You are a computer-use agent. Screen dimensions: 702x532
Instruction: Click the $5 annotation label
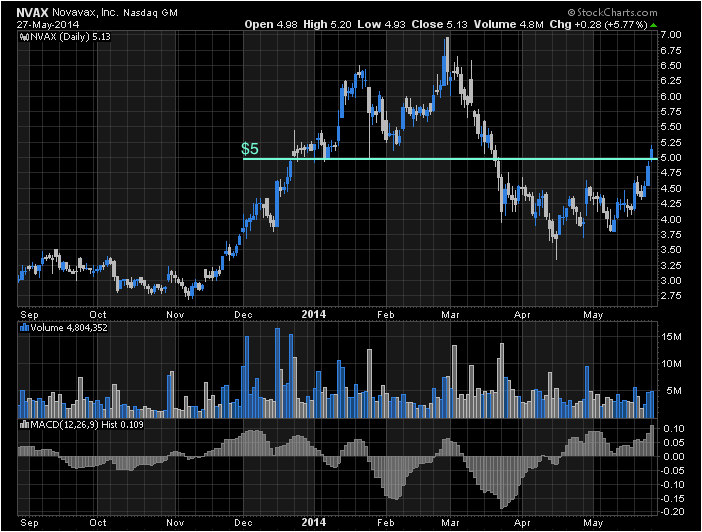250,149
